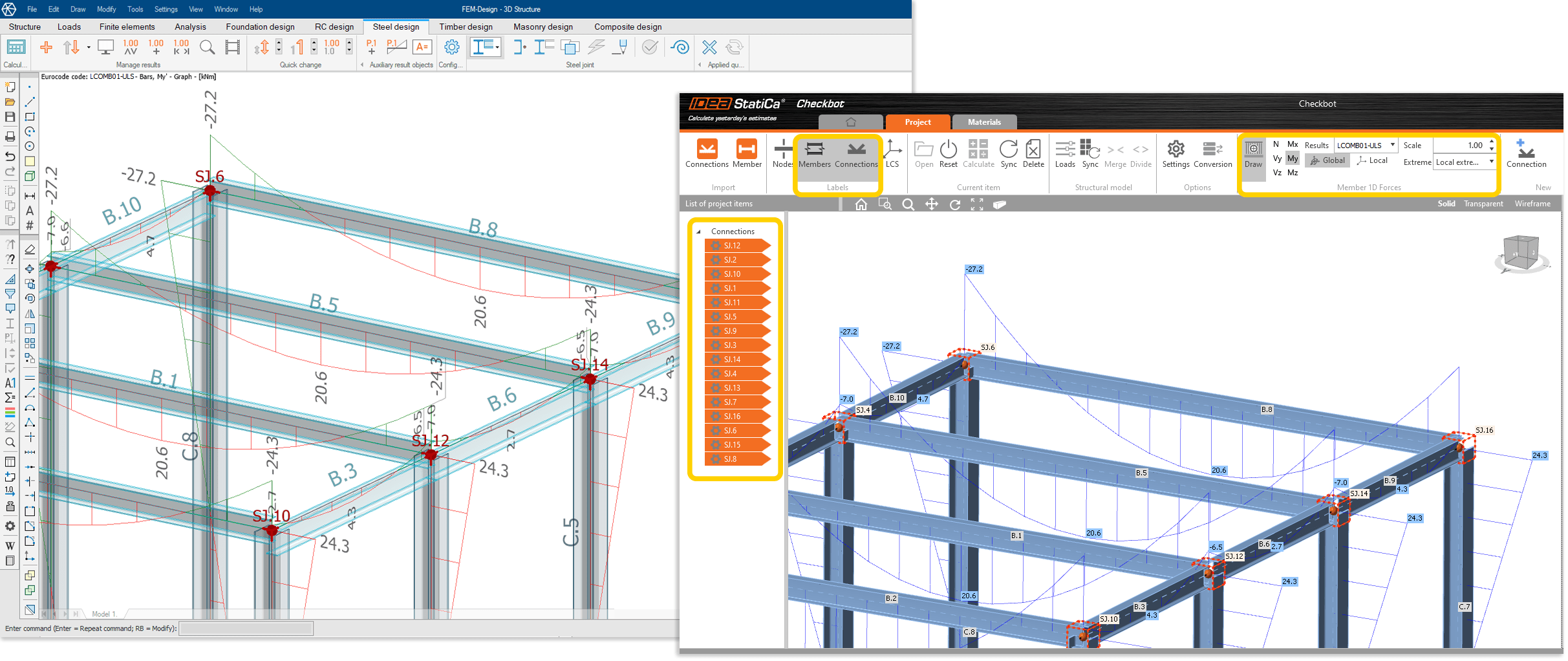Open RC design tab in FEM-Design
The width and height of the screenshot is (1568, 661).
click(x=334, y=27)
